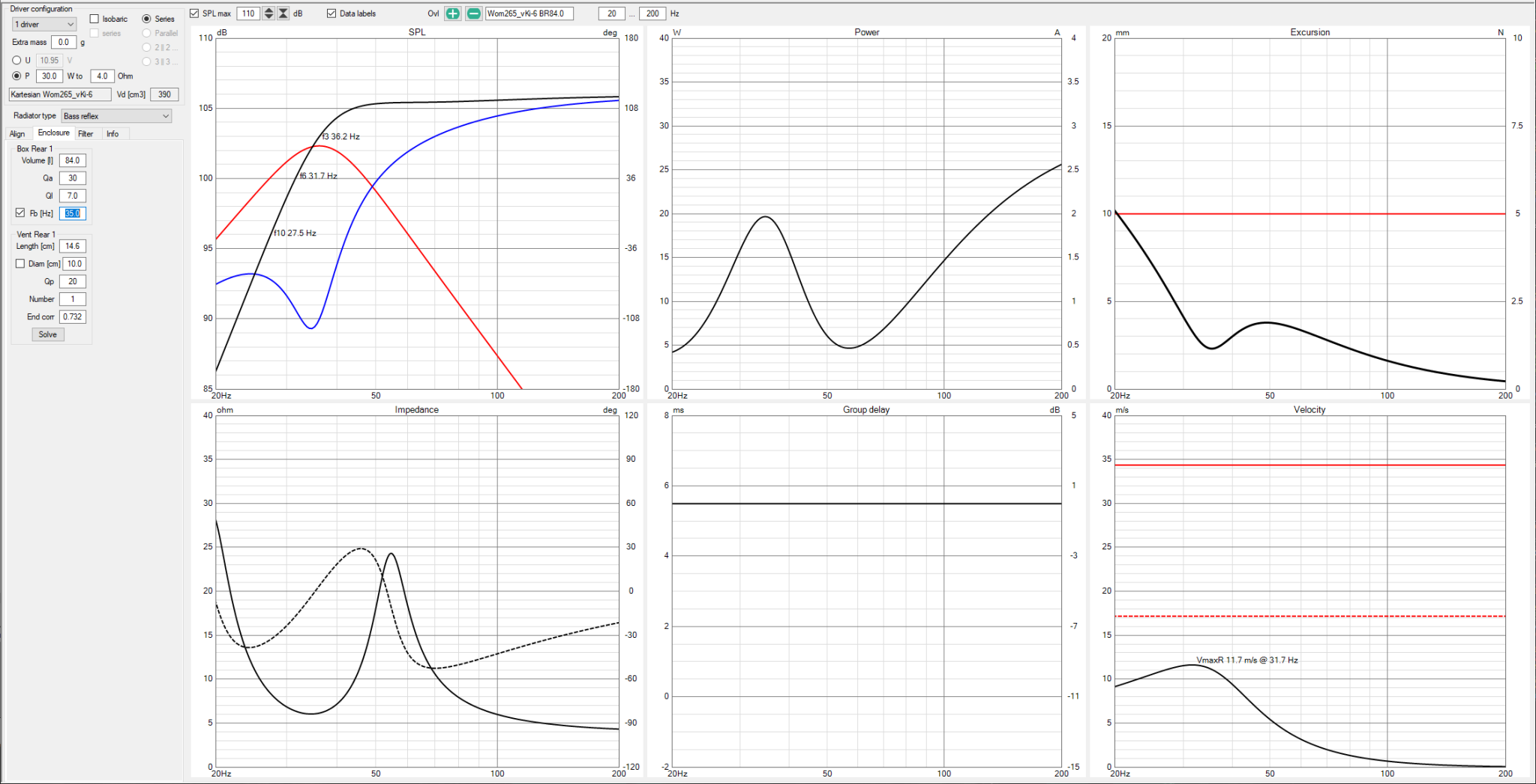Click the power value field showing 30.0
This screenshot has height=784, width=1536.
(x=49, y=76)
